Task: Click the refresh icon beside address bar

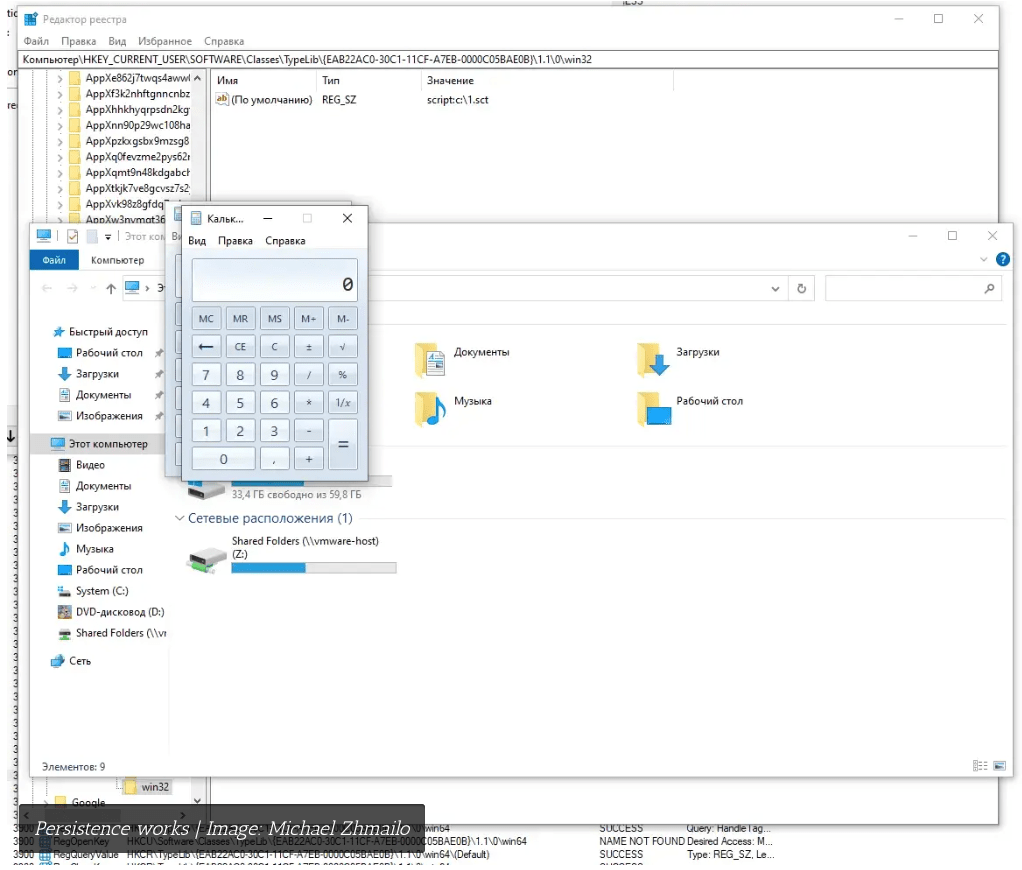Action: click(801, 288)
